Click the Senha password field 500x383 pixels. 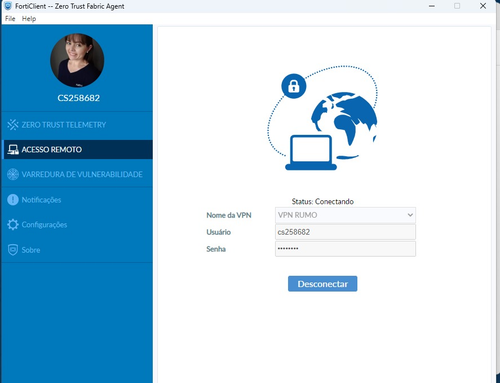(x=345, y=249)
